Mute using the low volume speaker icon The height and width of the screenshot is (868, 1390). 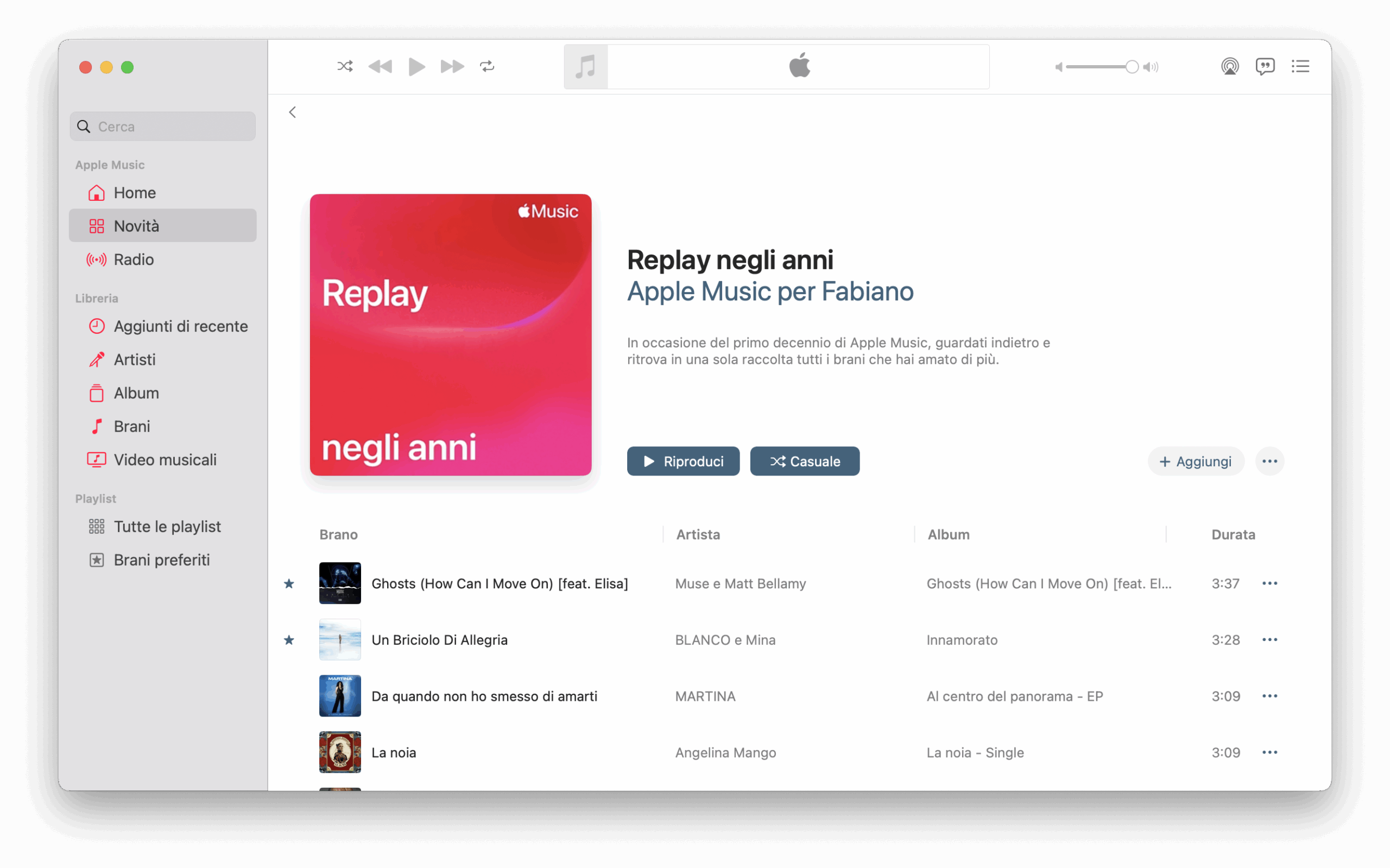click(x=1059, y=67)
